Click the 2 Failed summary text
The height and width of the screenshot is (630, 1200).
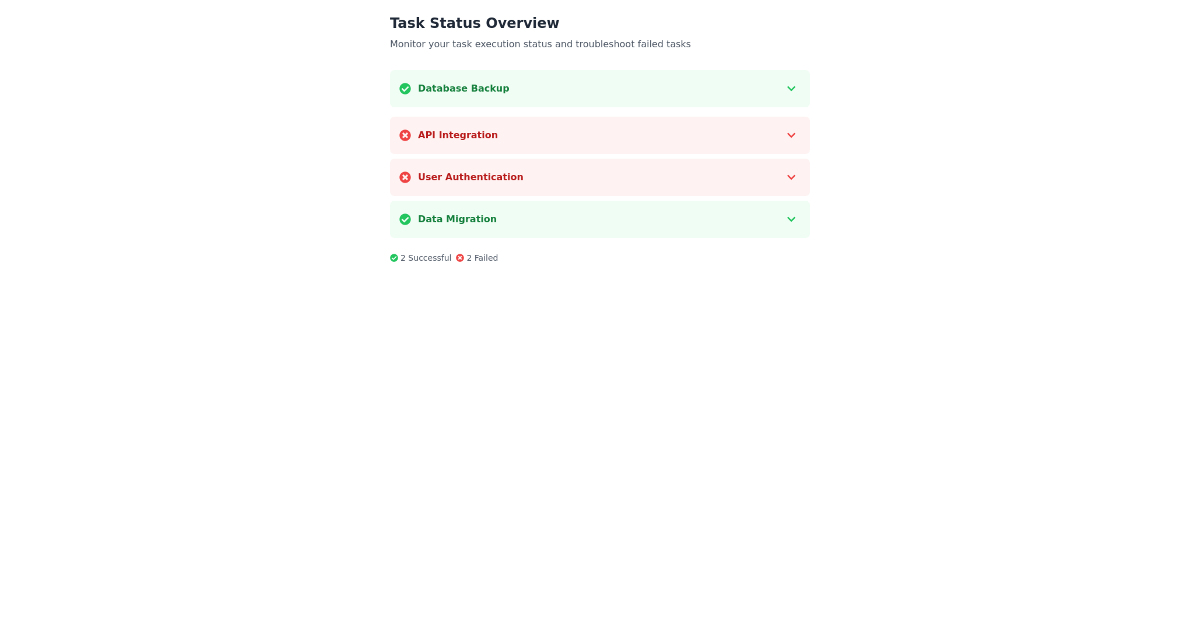click(x=482, y=258)
